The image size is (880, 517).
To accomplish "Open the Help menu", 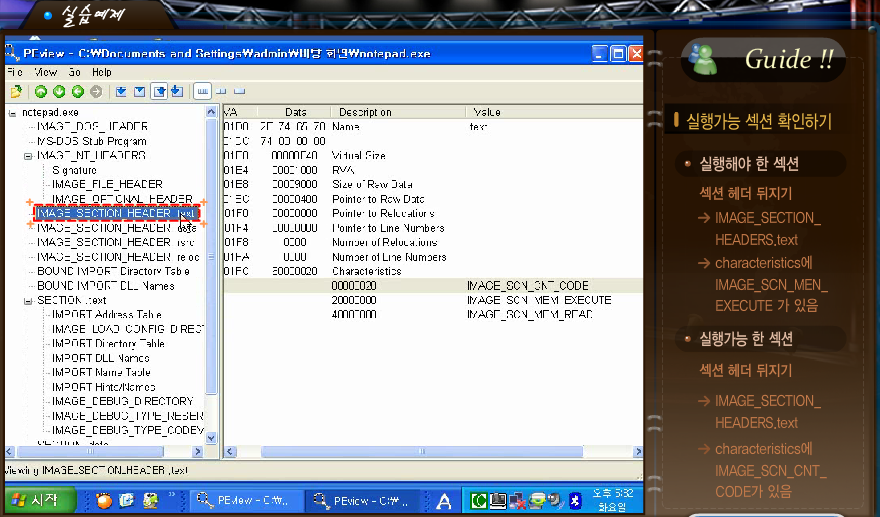I will (102, 72).
